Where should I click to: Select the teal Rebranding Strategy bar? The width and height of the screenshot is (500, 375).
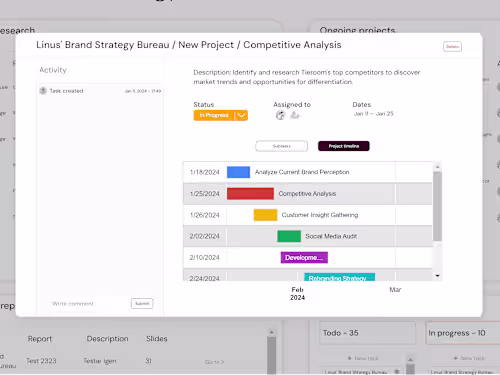tap(340, 277)
